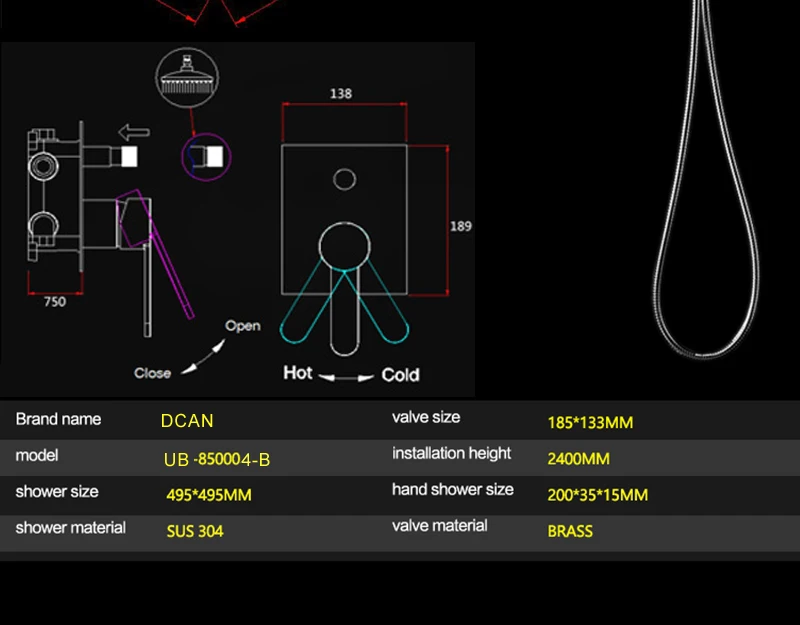Select the '2400MM' value
This screenshot has height=625, width=800.
click(x=579, y=459)
